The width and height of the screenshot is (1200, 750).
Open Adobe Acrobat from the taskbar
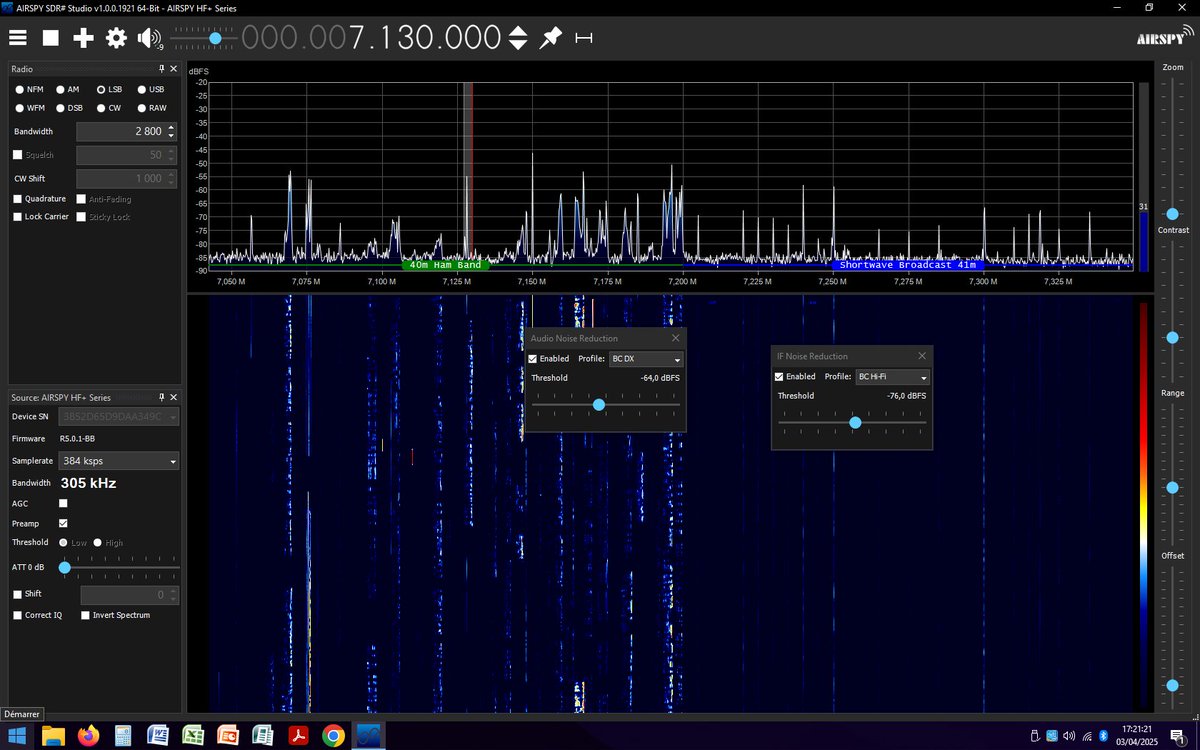298,736
